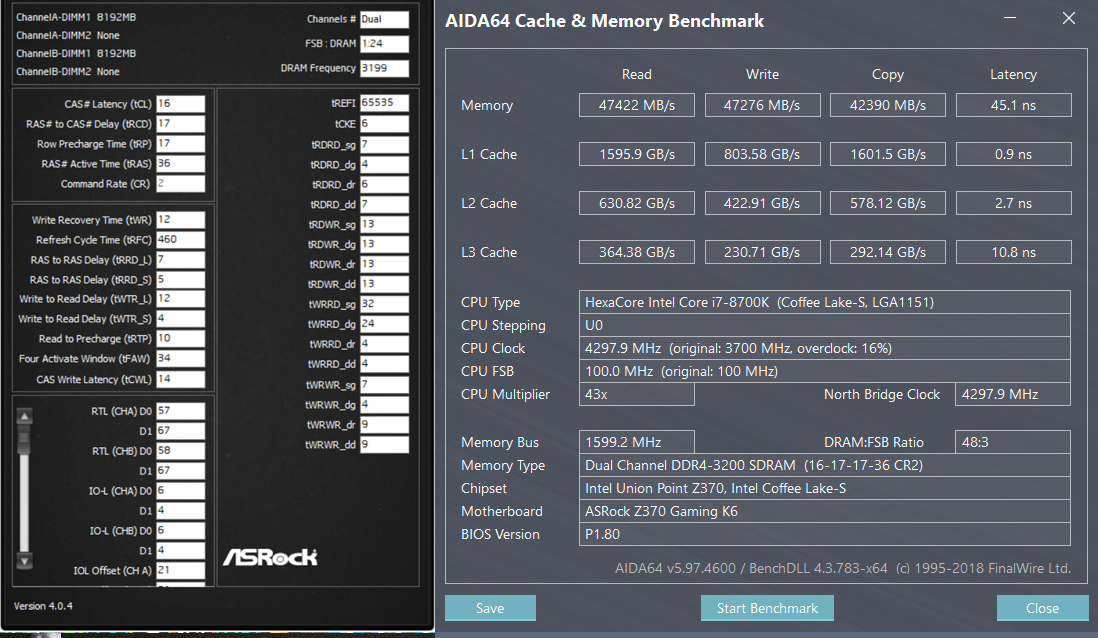The image size is (1098, 638).
Task: Click RTL (CHB) D0 value field
Action: [181, 451]
